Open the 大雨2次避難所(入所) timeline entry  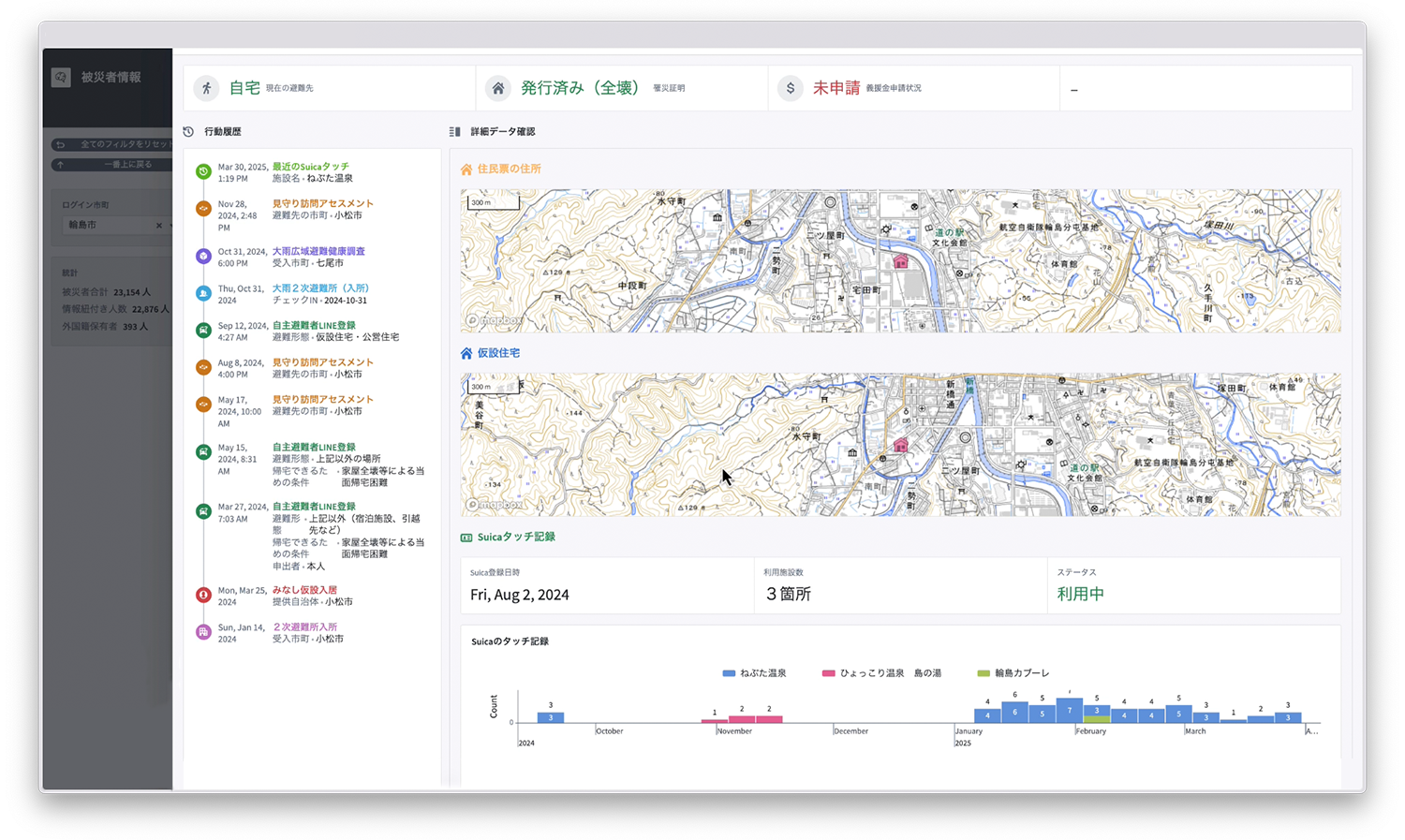click(x=320, y=288)
